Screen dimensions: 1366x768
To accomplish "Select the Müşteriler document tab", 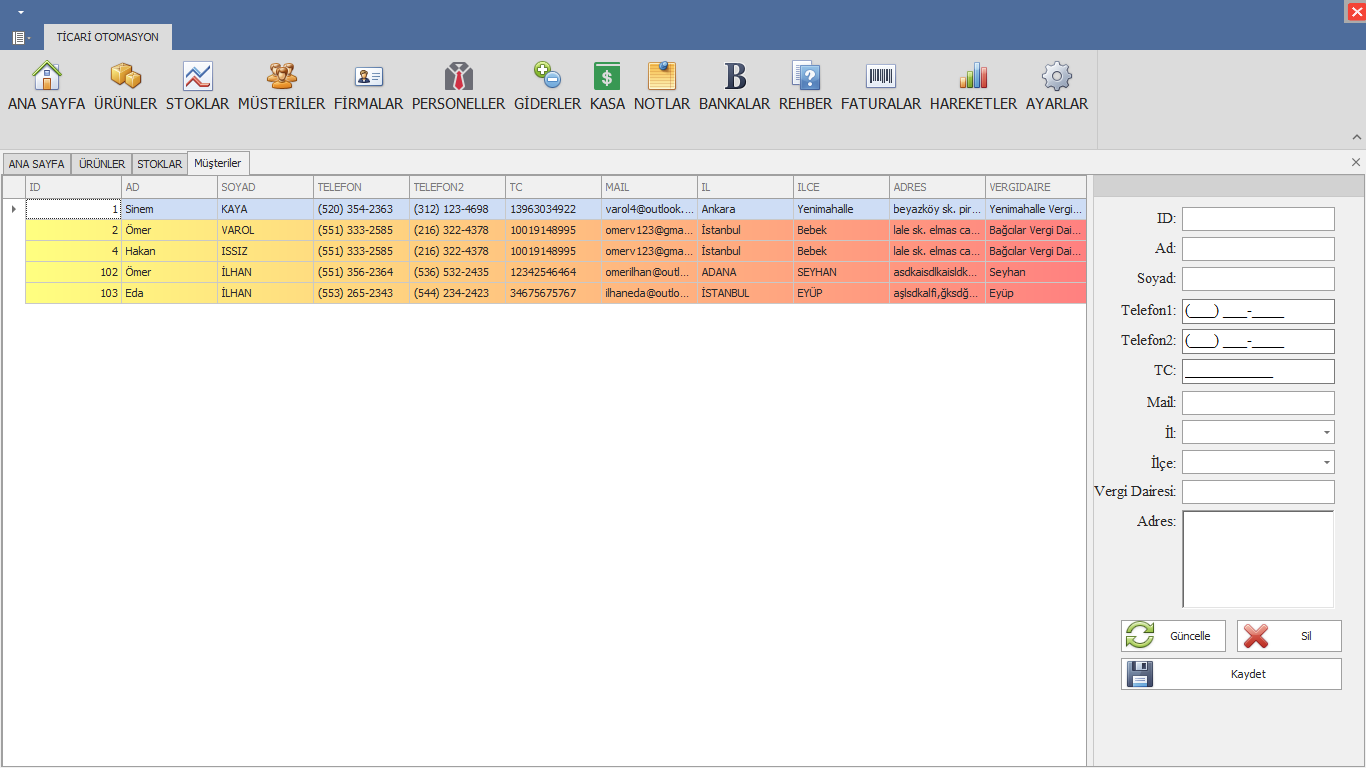I will 218,163.
